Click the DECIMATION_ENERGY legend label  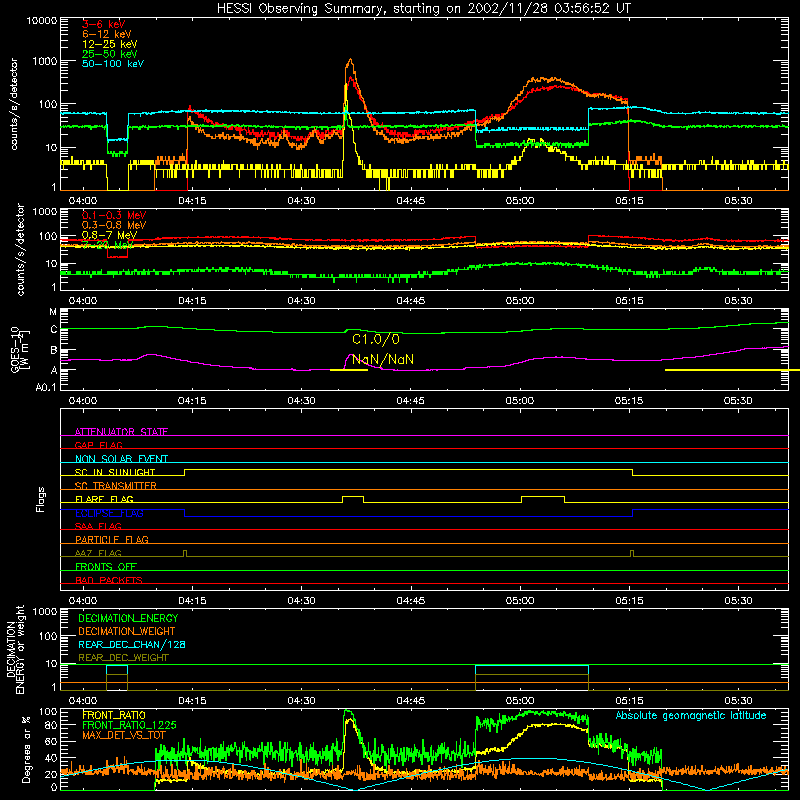coord(128,618)
